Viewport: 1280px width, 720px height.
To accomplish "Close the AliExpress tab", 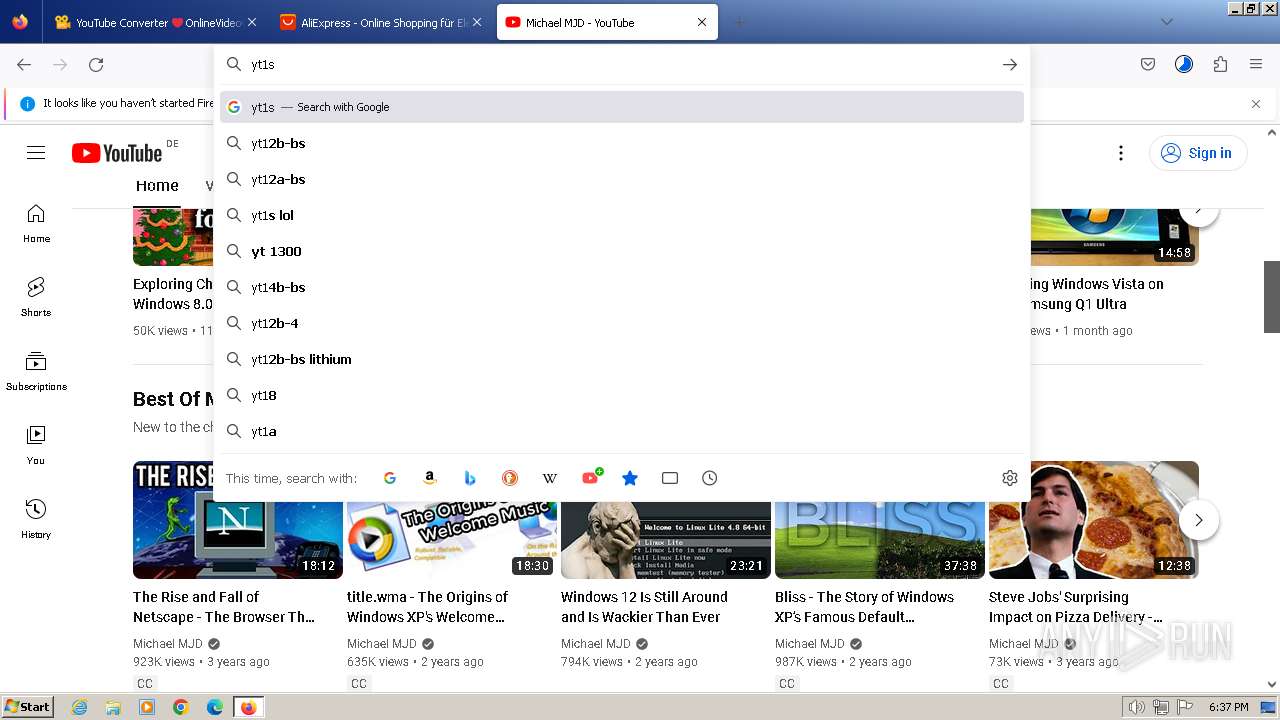I will pyautogui.click(x=476, y=22).
